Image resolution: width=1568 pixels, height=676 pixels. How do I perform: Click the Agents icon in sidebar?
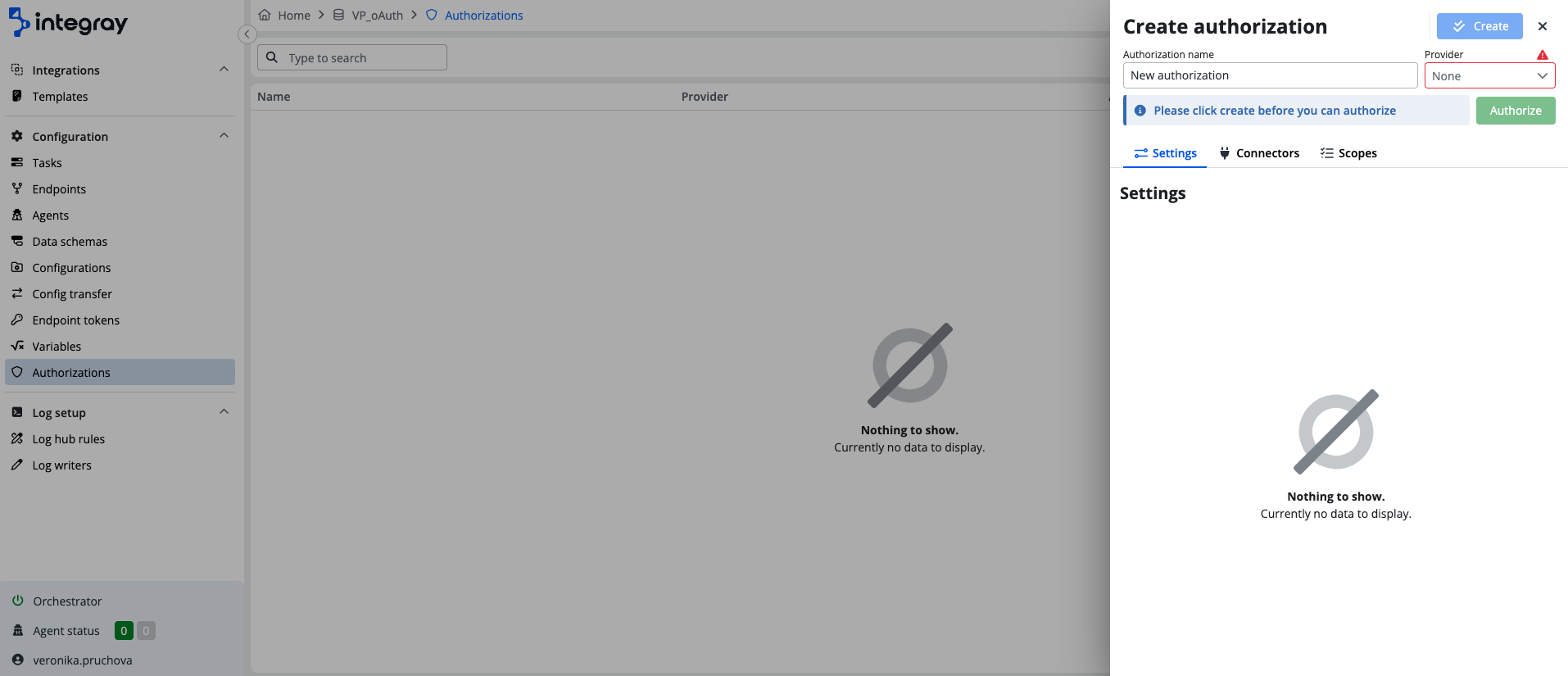[x=17, y=215]
